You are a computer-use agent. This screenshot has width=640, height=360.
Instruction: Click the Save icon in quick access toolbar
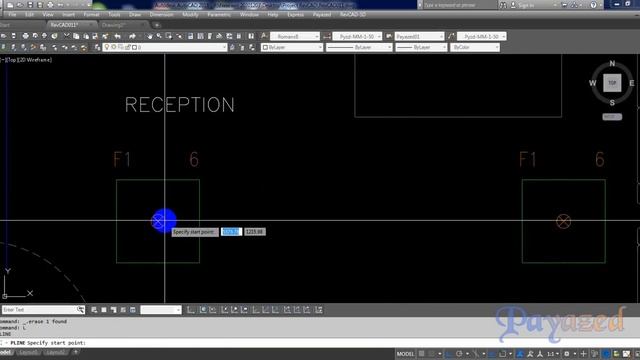(x=30, y=5)
